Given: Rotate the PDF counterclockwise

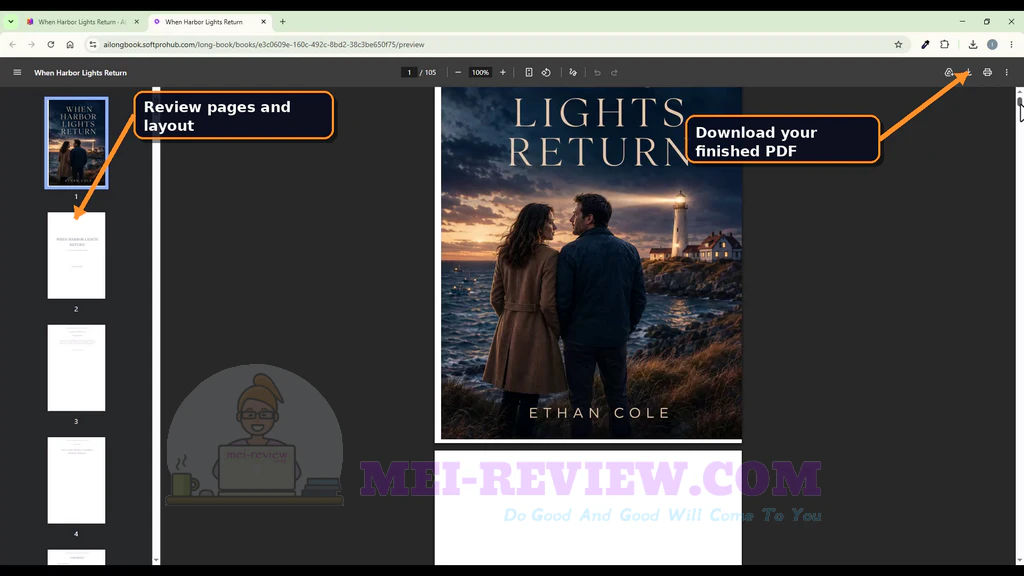Looking at the screenshot, I should pyautogui.click(x=546, y=72).
